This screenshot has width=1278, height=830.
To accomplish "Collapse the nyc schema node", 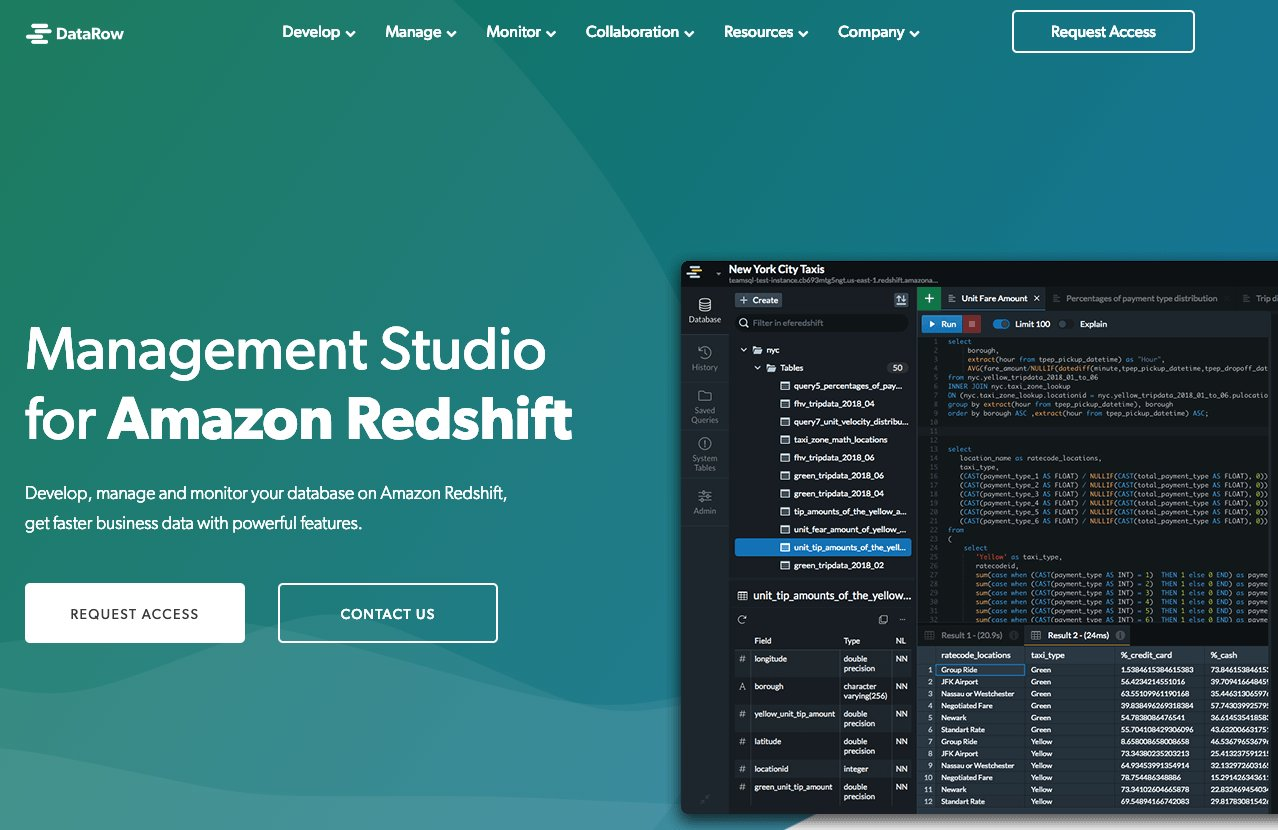I will [744, 350].
